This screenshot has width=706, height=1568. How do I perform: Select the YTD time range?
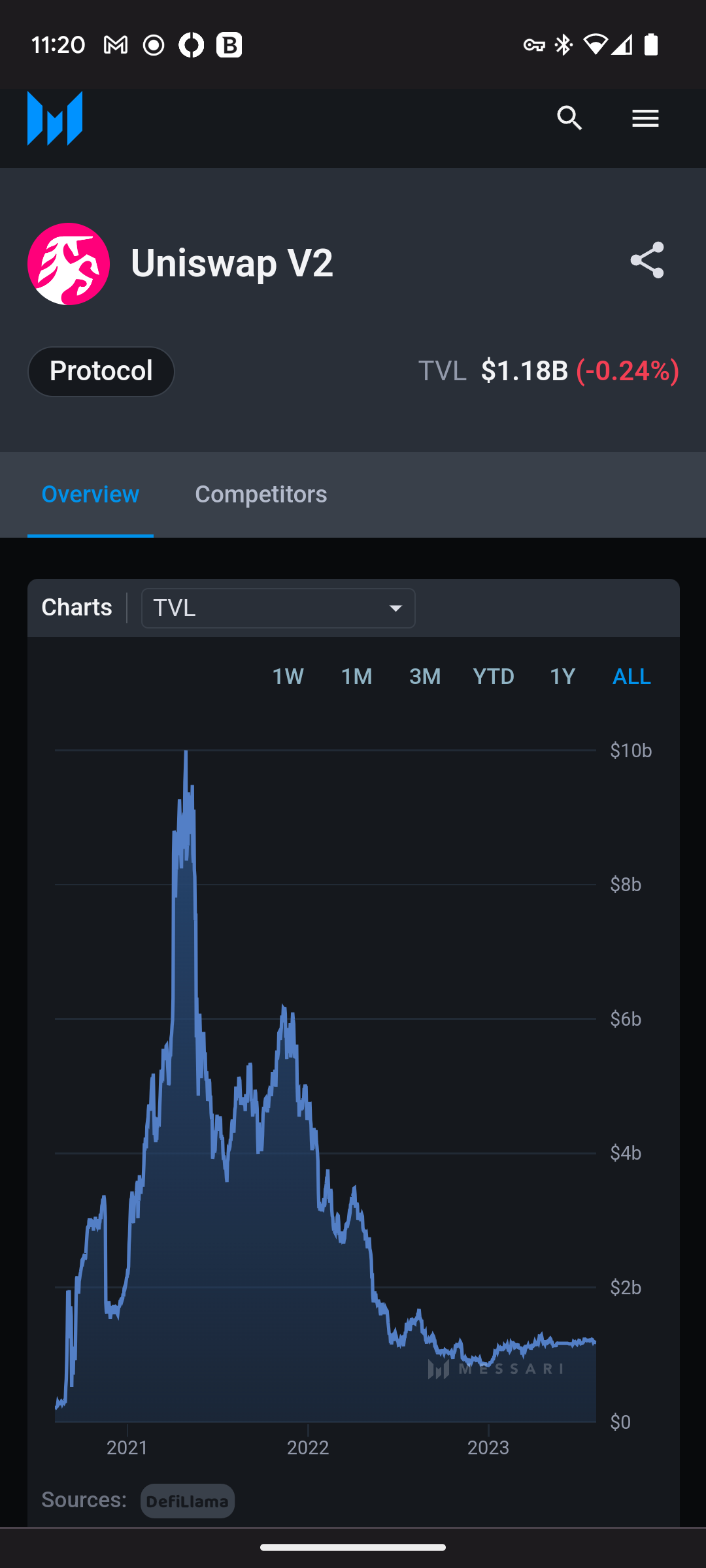494,676
